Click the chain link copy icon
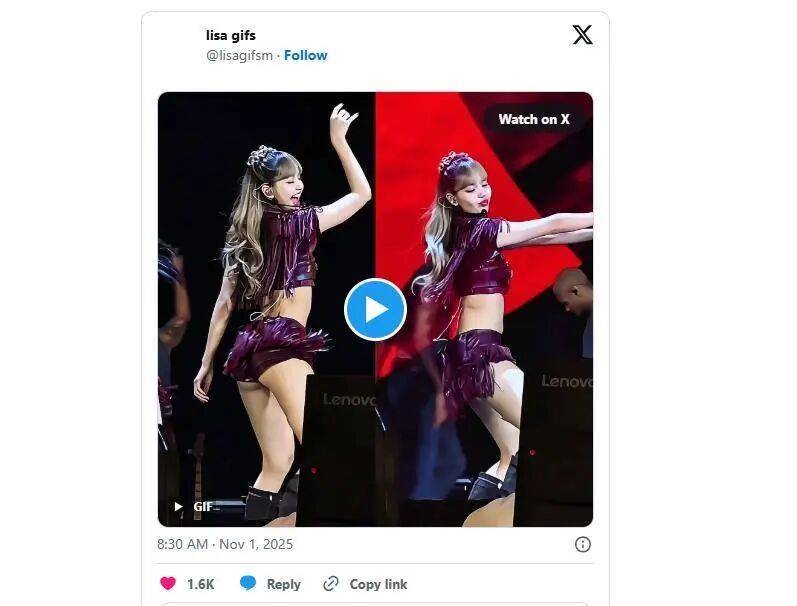 331,584
